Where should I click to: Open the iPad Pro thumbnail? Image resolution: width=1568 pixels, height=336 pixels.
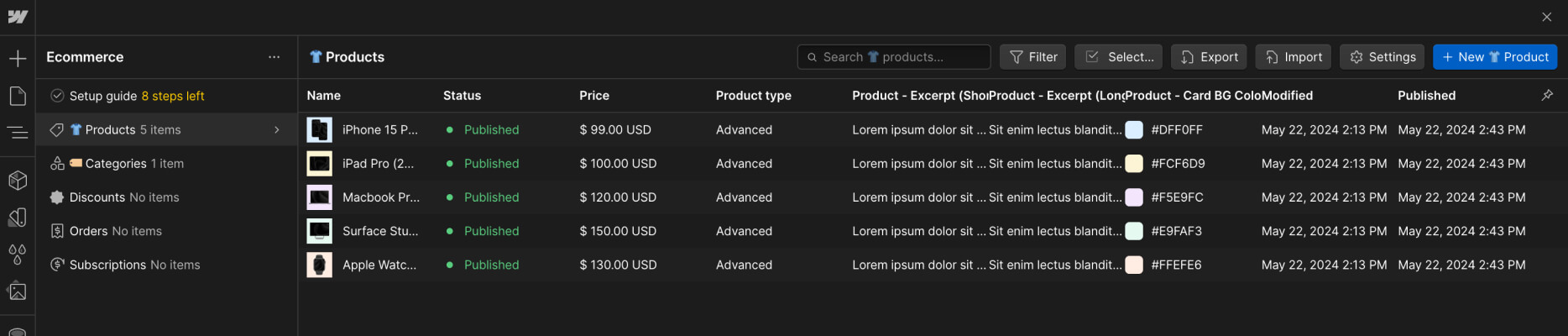coord(319,163)
